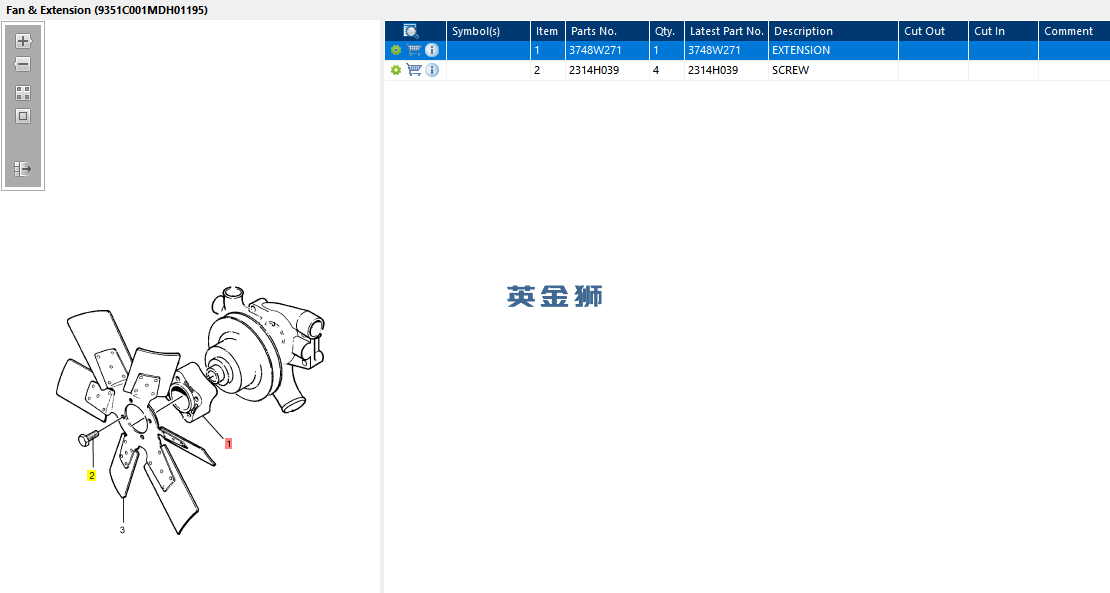The width and height of the screenshot is (1110, 593).
Task: Click the list export arrow icon
Action: pyautogui.click(x=23, y=169)
